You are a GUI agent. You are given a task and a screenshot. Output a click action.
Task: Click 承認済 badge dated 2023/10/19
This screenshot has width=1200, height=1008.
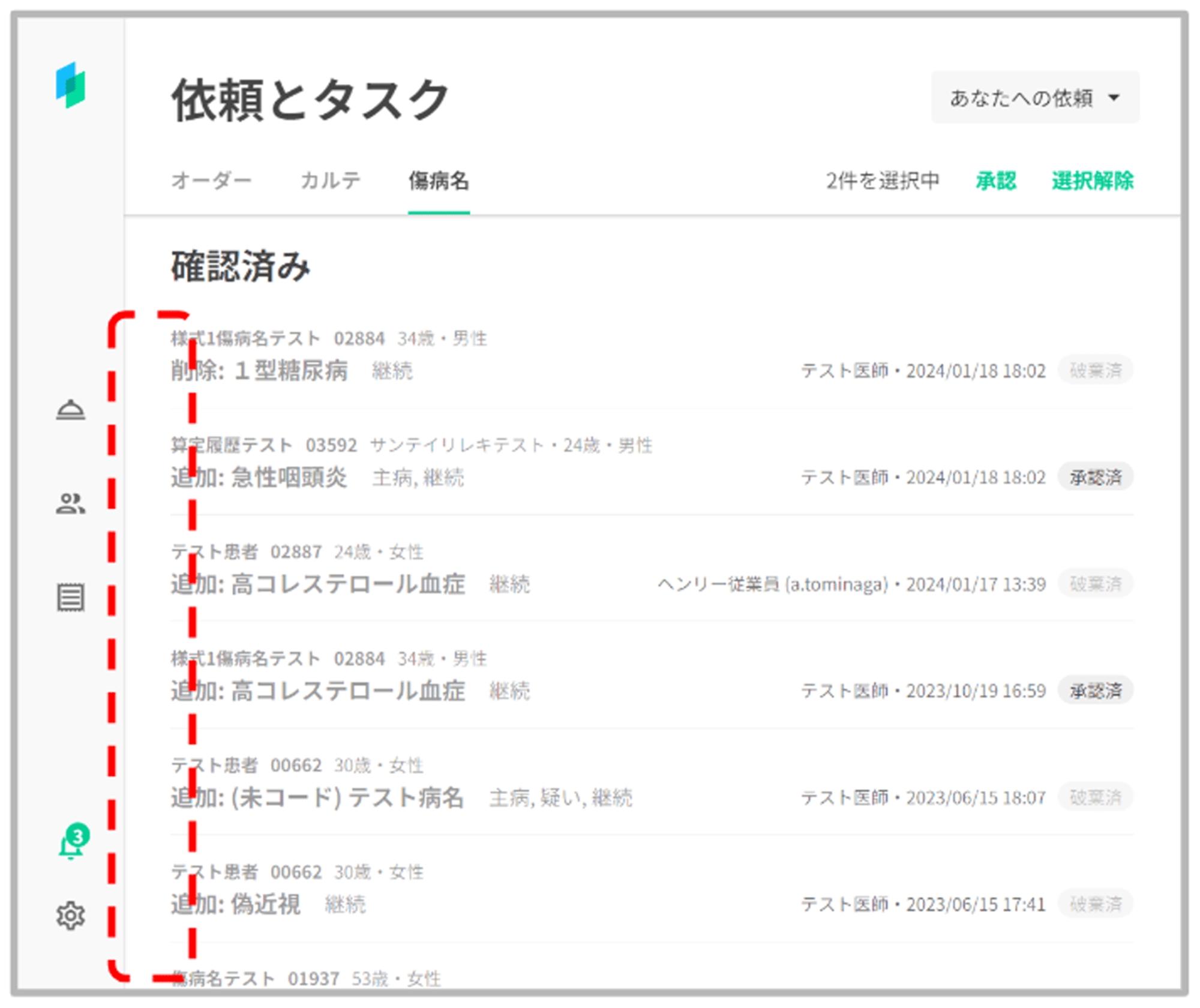click(1095, 691)
